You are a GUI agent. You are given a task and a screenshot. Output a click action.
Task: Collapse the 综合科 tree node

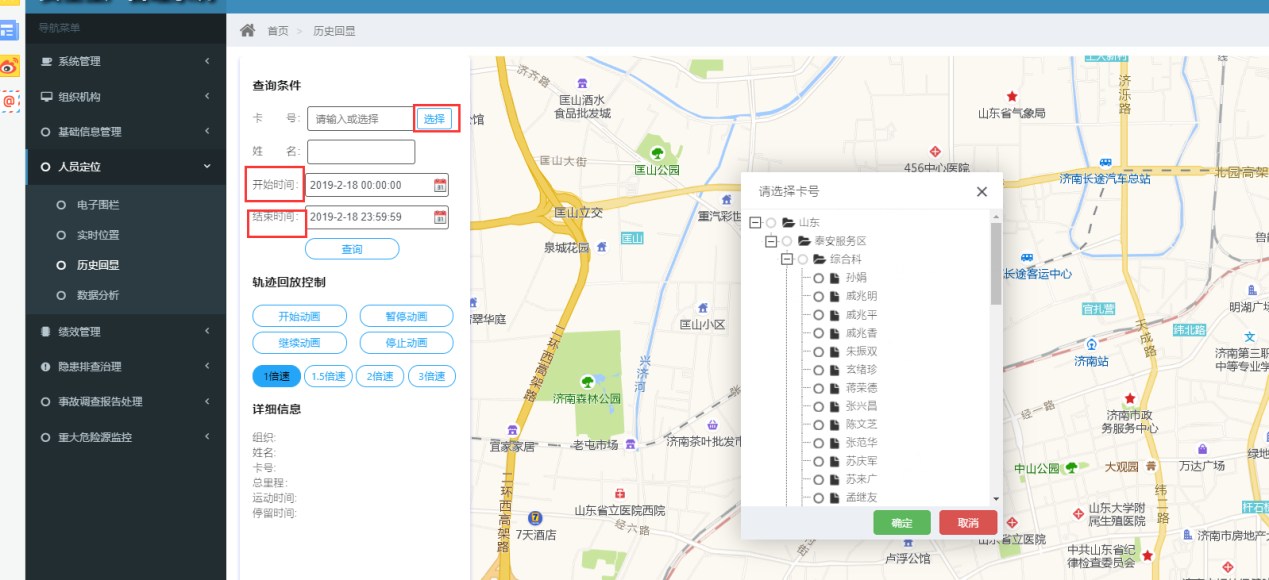pyautogui.click(x=787, y=259)
